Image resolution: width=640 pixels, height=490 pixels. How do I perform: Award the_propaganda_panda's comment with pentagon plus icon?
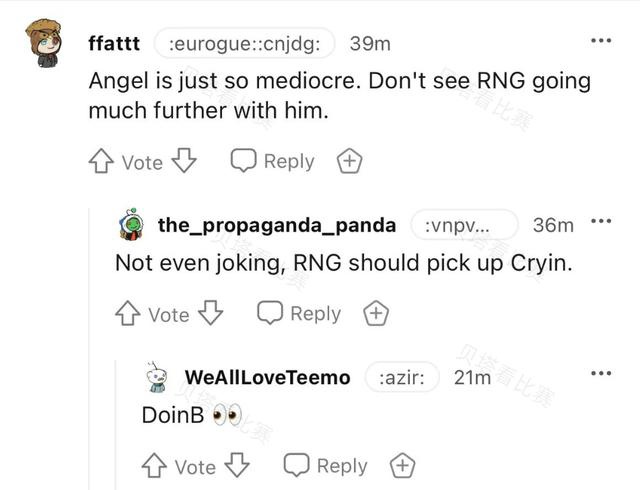(376, 313)
